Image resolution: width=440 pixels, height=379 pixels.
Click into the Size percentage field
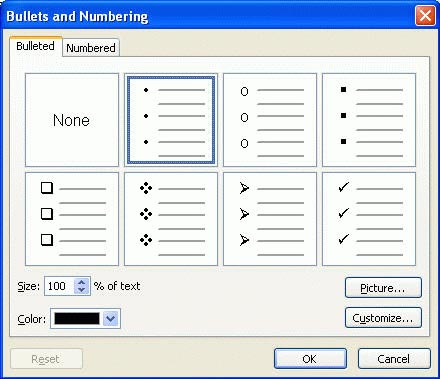(60, 286)
